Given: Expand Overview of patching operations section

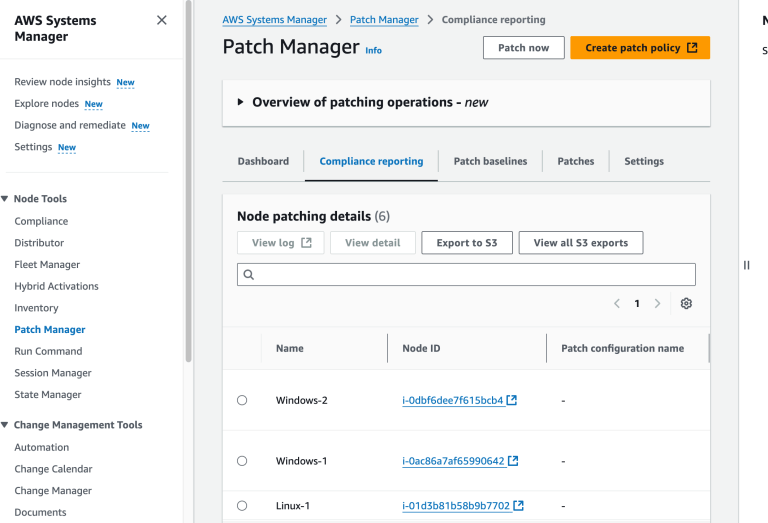Looking at the screenshot, I should tap(241, 102).
